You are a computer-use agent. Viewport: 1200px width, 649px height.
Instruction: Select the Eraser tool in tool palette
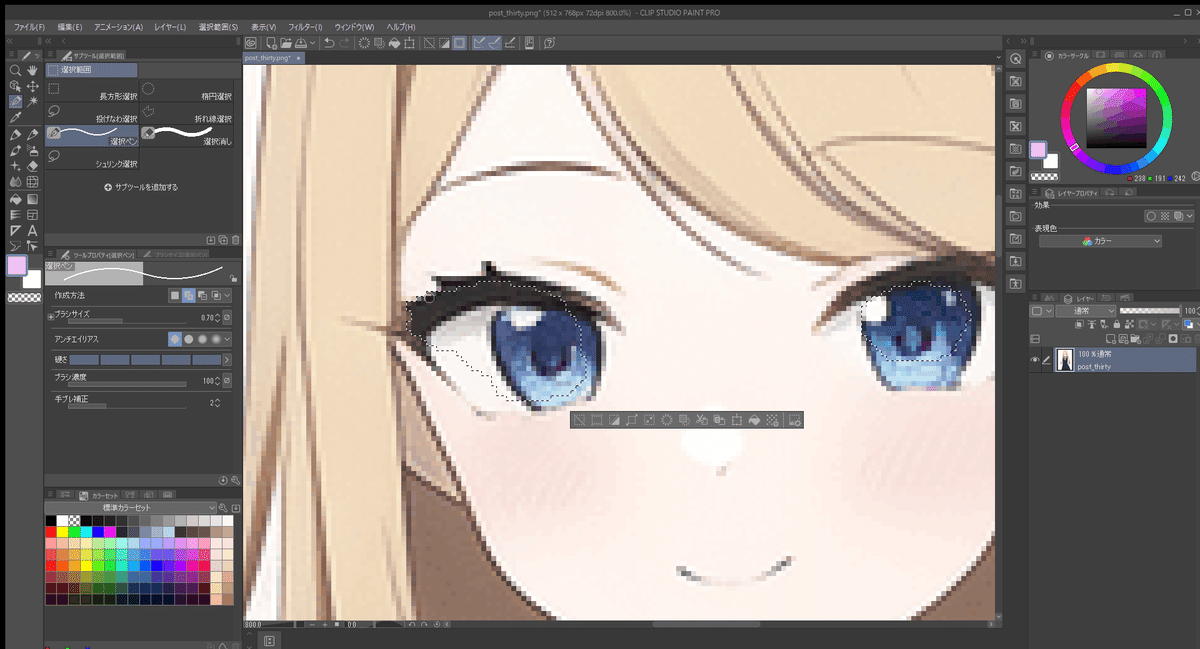point(33,166)
